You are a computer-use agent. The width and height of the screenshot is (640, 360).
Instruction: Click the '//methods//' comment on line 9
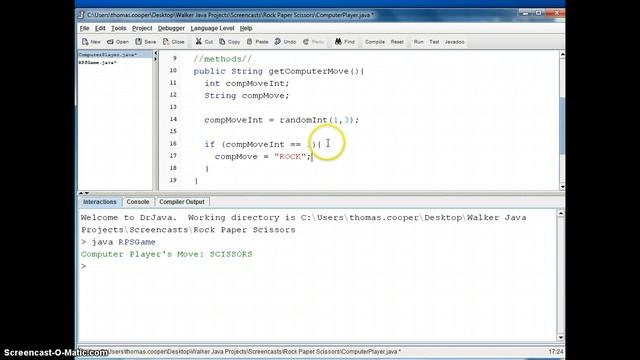click(222, 59)
